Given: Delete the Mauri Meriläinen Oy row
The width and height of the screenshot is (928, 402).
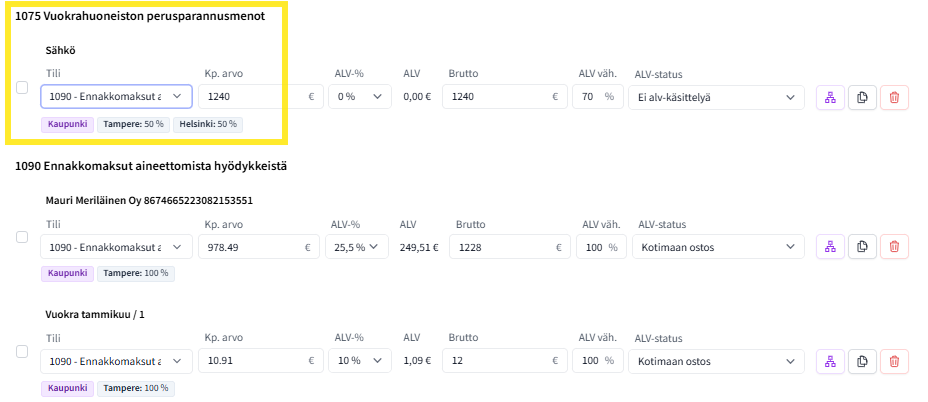Looking at the screenshot, I should click(x=894, y=247).
